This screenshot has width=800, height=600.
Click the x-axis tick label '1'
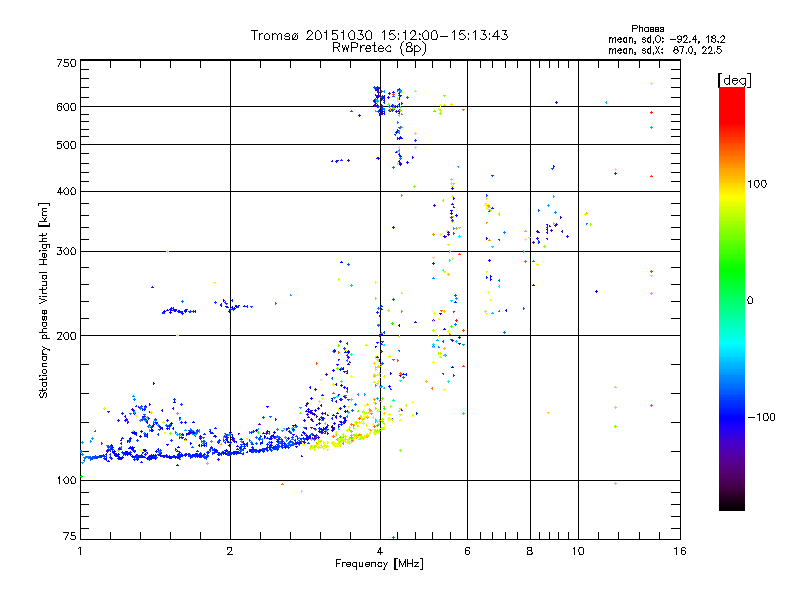(x=80, y=551)
